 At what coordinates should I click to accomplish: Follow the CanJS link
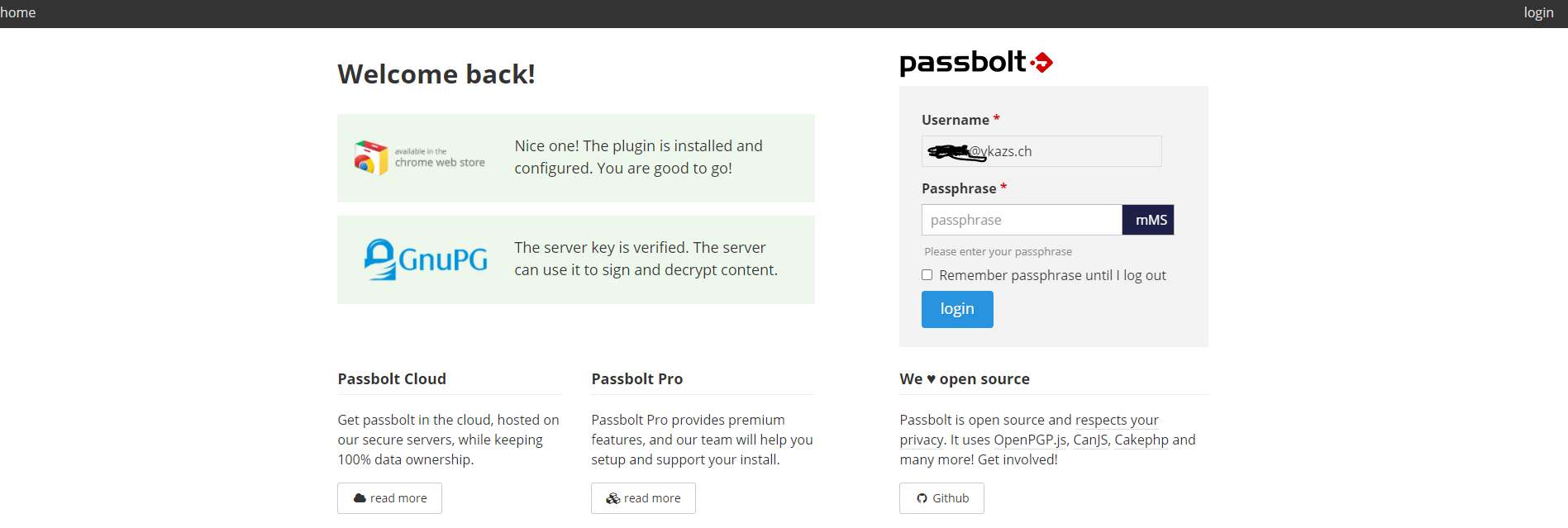[x=1090, y=440]
